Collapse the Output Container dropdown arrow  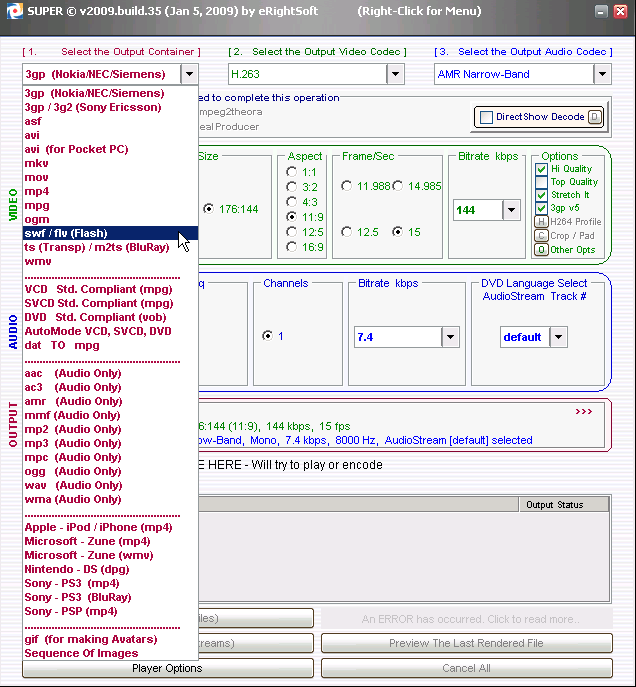click(189, 74)
